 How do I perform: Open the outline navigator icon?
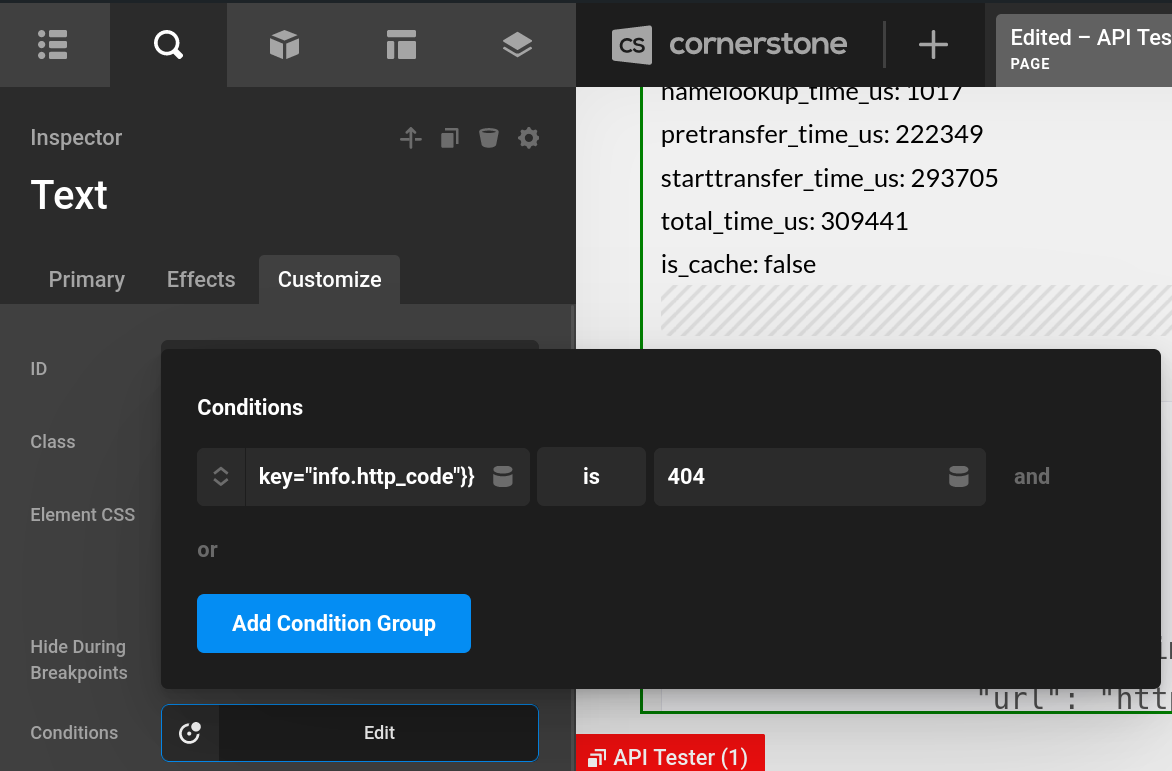pyautogui.click(x=55, y=44)
